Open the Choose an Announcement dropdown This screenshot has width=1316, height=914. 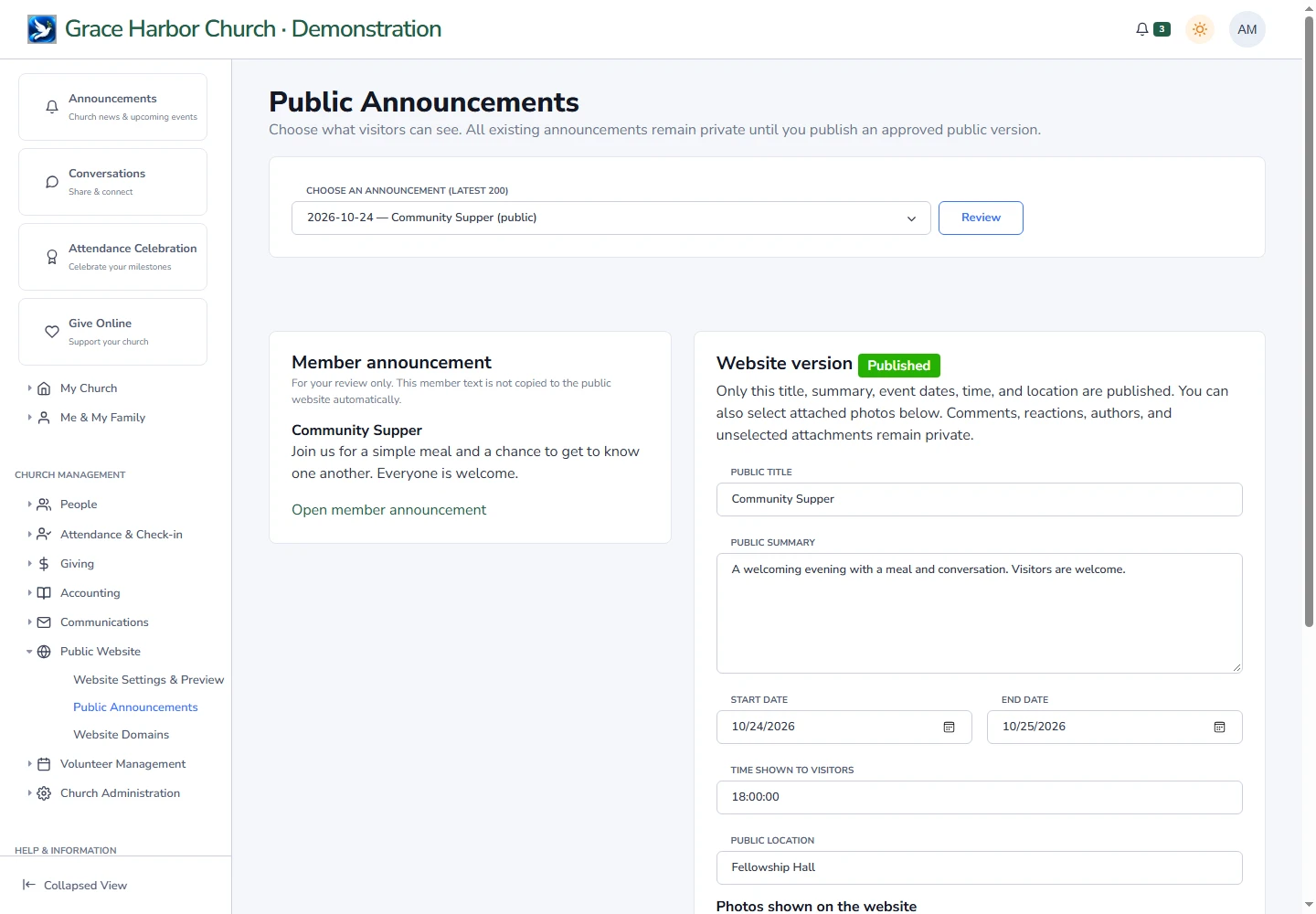pyautogui.click(x=611, y=218)
